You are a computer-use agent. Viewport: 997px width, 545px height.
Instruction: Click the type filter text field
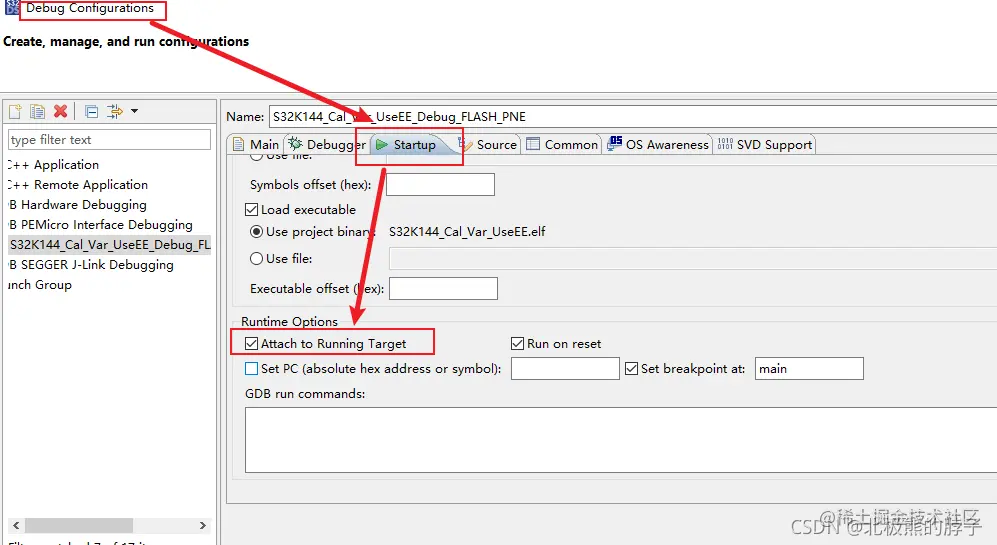(x=109, y=140)
